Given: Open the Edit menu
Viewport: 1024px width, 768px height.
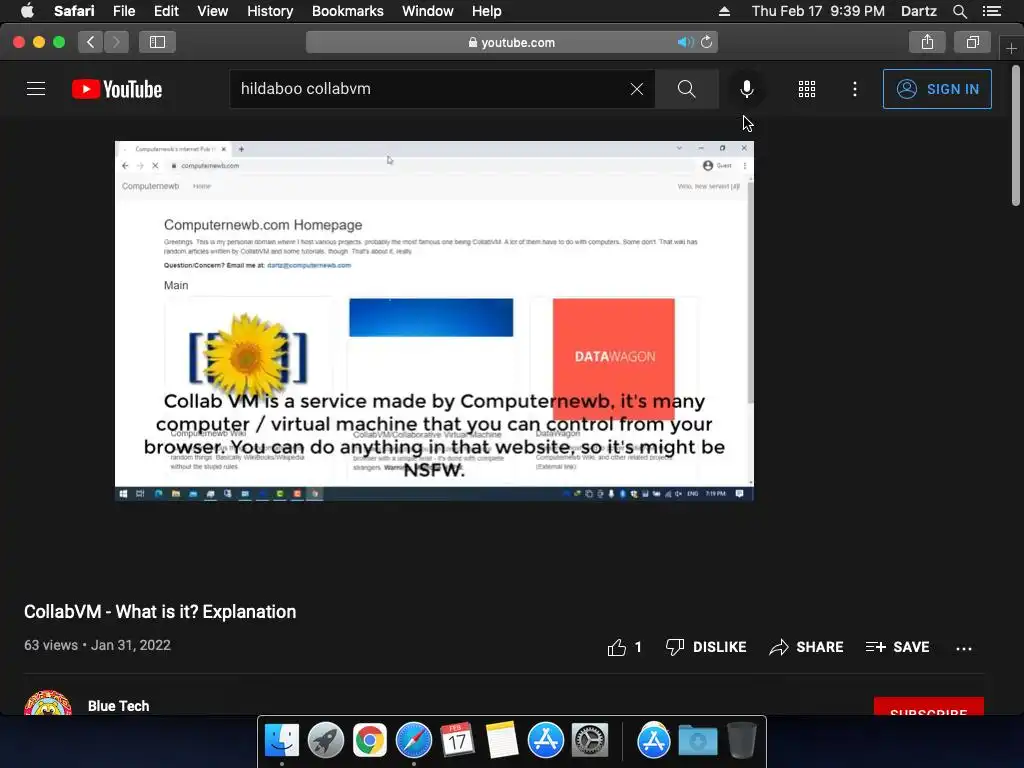Looking at the screenshot, I should tap(166, 11).
